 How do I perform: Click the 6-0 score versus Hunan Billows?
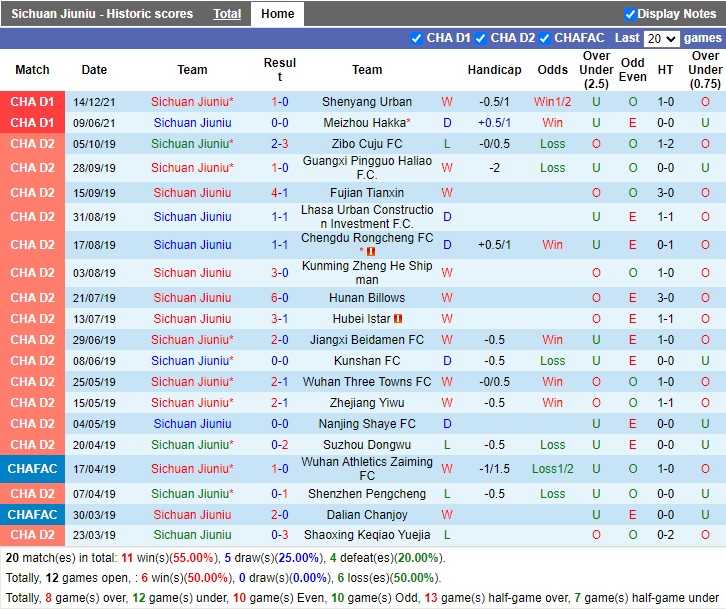click(x=280, y=298)
